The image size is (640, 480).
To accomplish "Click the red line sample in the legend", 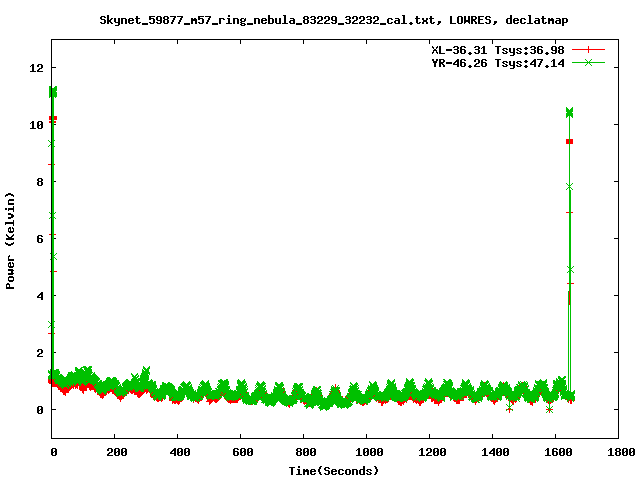I will coord(588,50).
